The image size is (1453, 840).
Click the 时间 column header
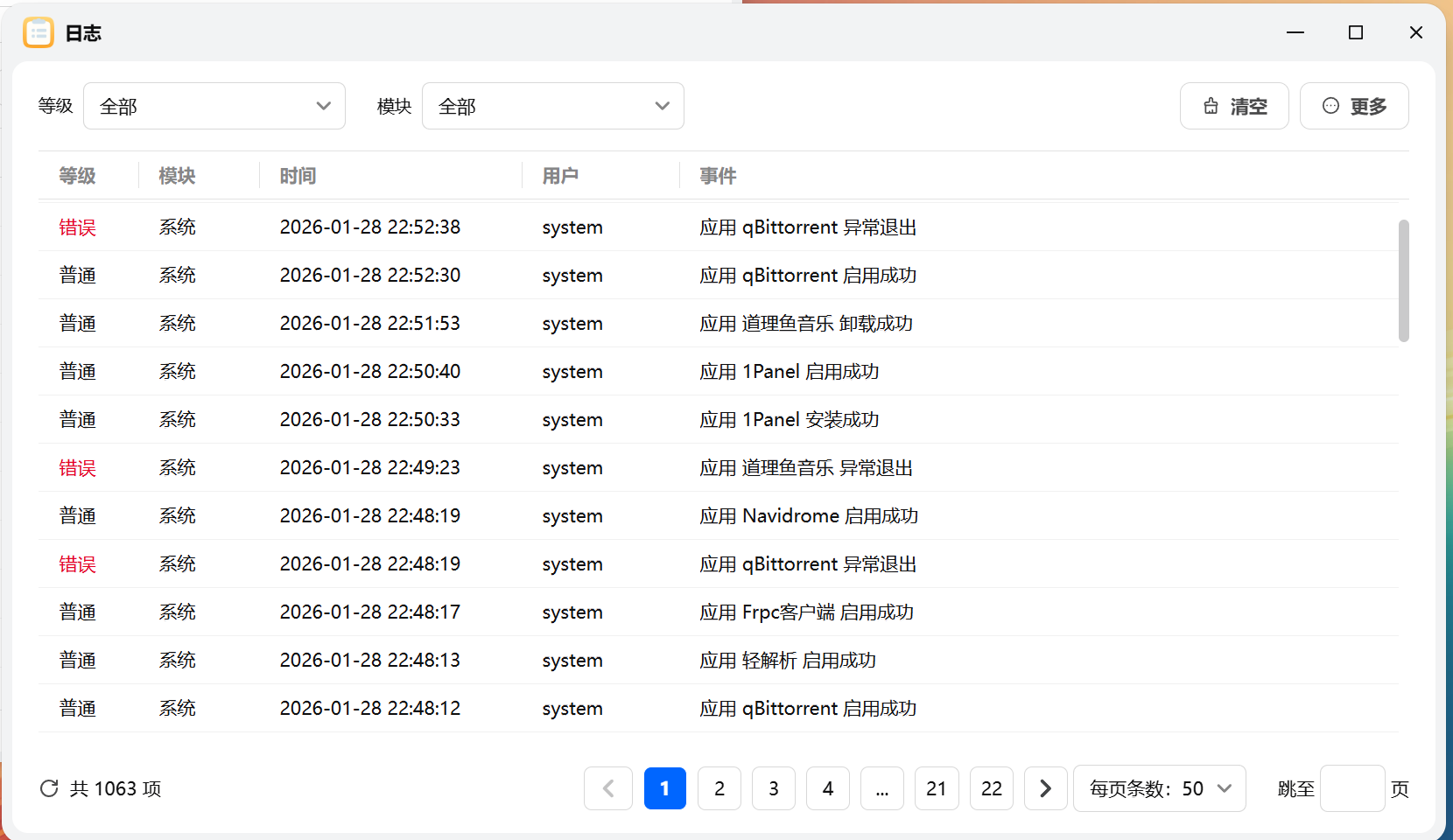pyautogui.click(x=298, y=176)
